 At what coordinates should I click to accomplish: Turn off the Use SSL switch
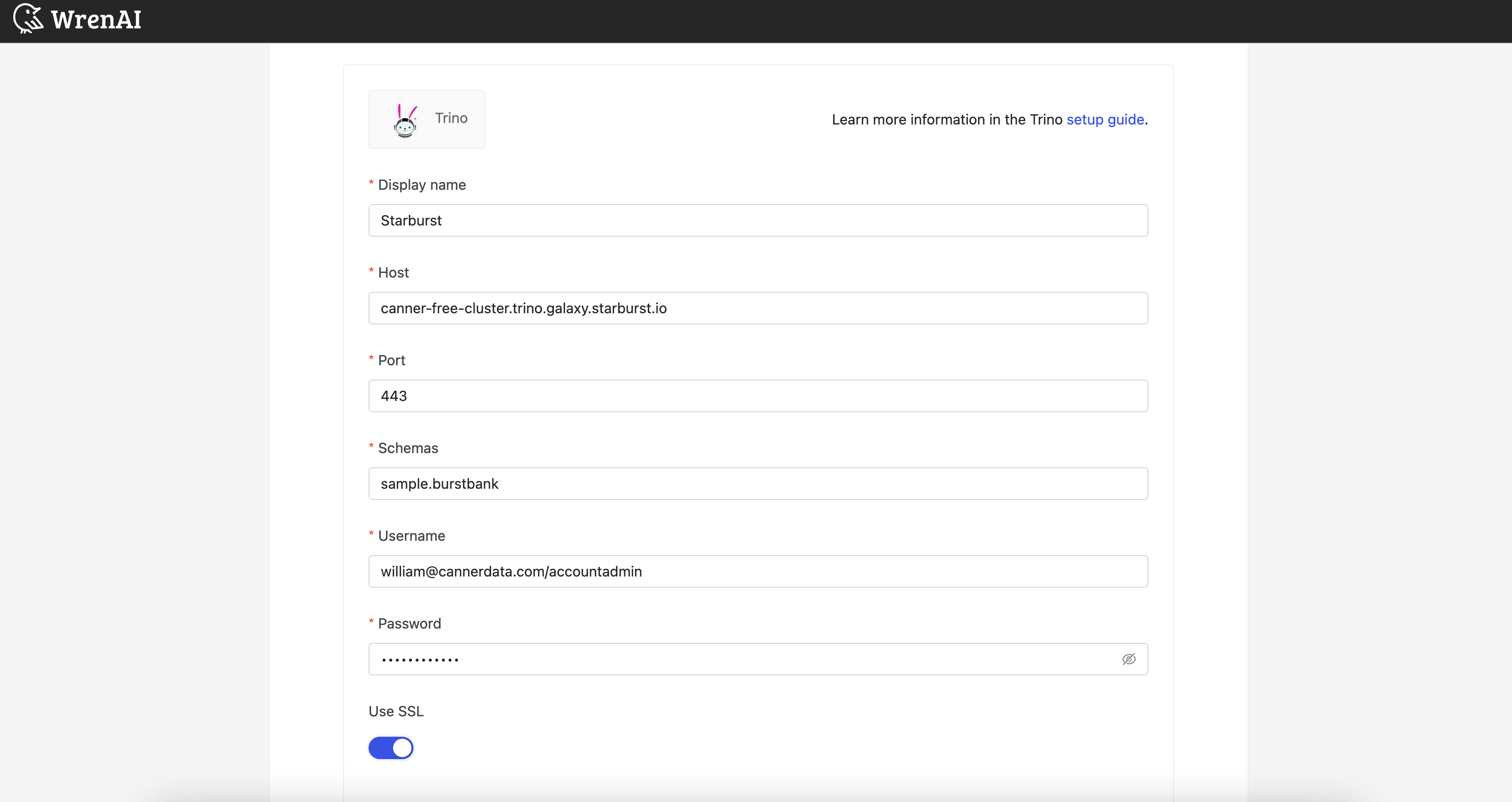tap(391, 748)
